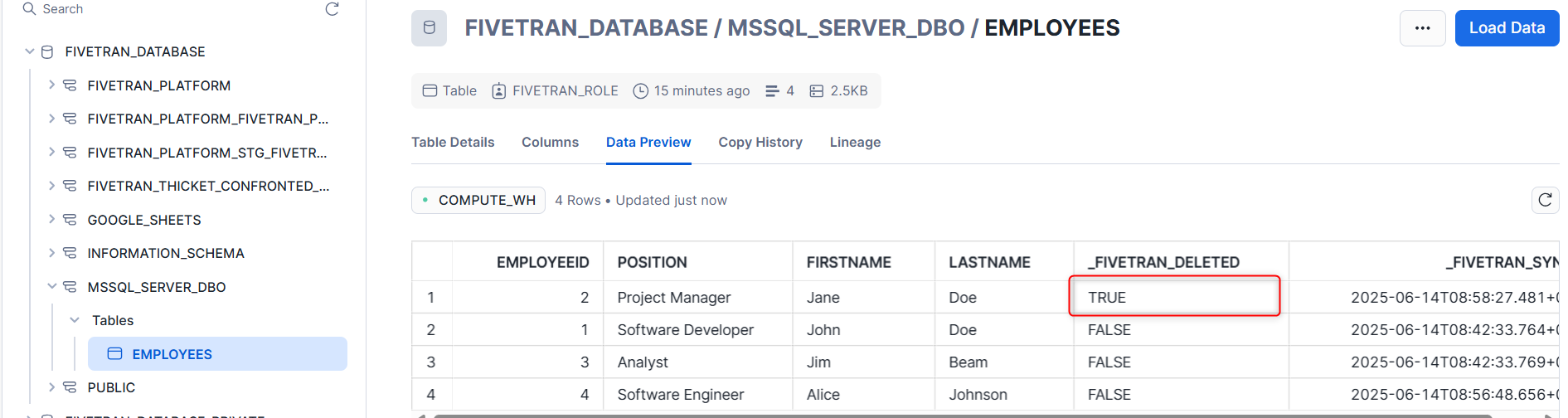Switch to the Lineage tab

[x=855, y=142]
